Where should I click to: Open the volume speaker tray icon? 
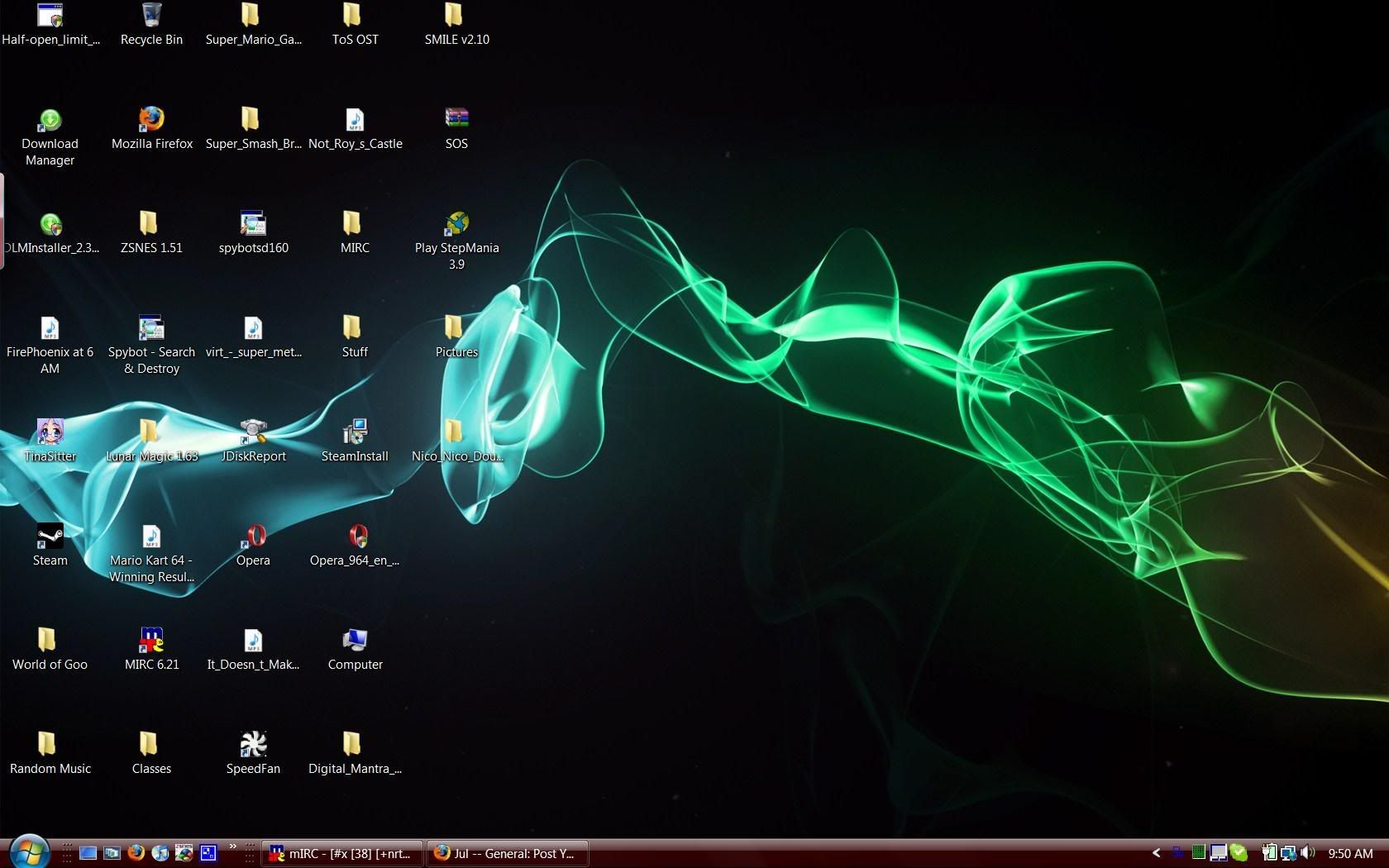coord(1307,853)
